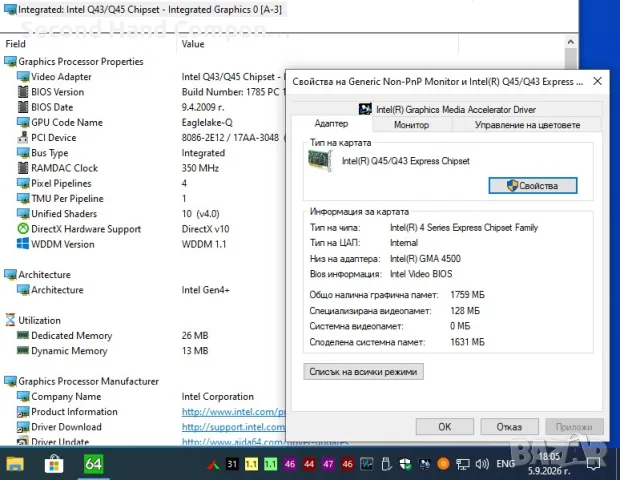620x480 pixels.
Task: Click the value 350 MHz
Action: tap(200, 168)
